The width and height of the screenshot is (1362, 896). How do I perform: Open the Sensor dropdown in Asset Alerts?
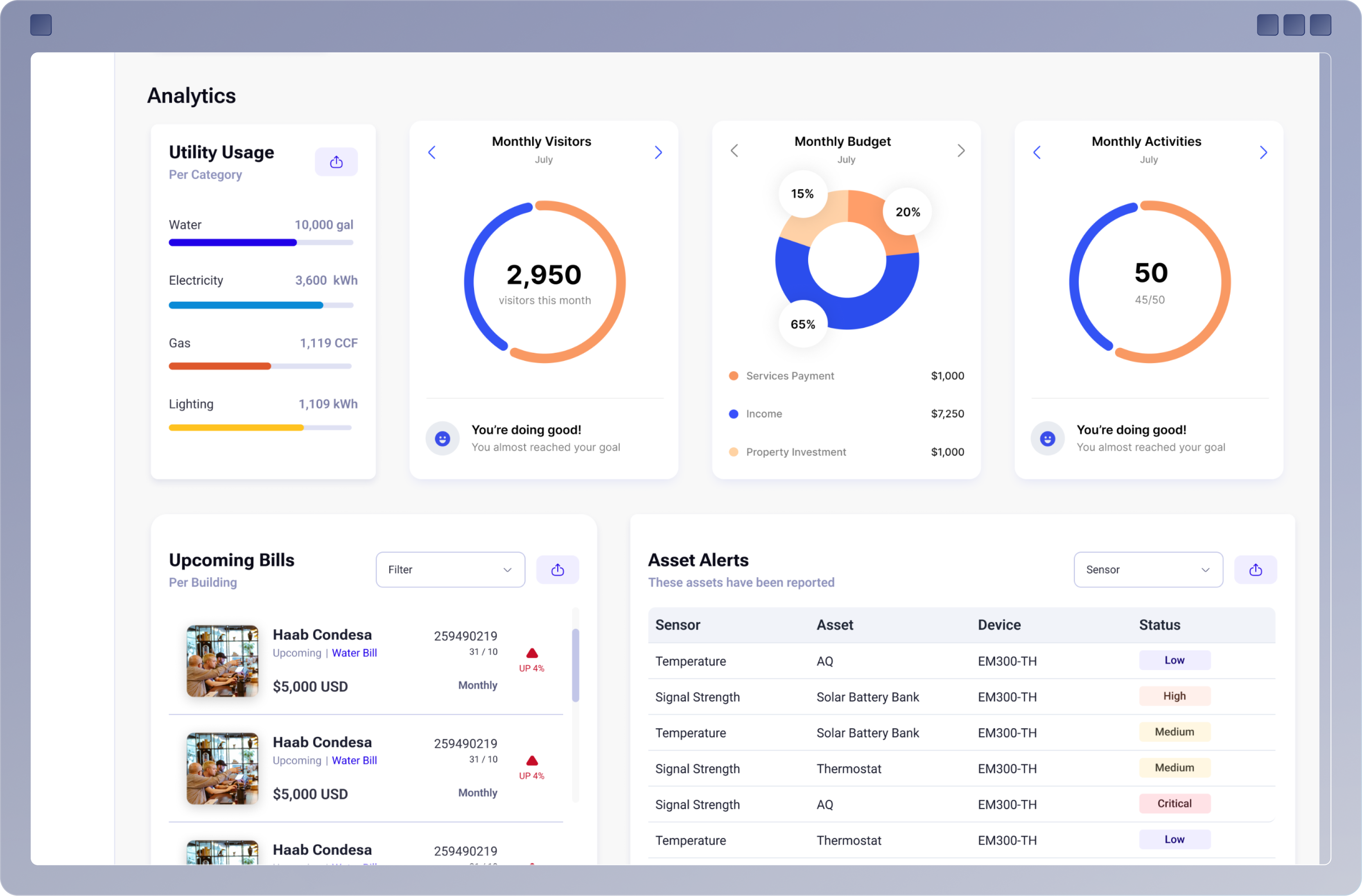coord(1148,569)
